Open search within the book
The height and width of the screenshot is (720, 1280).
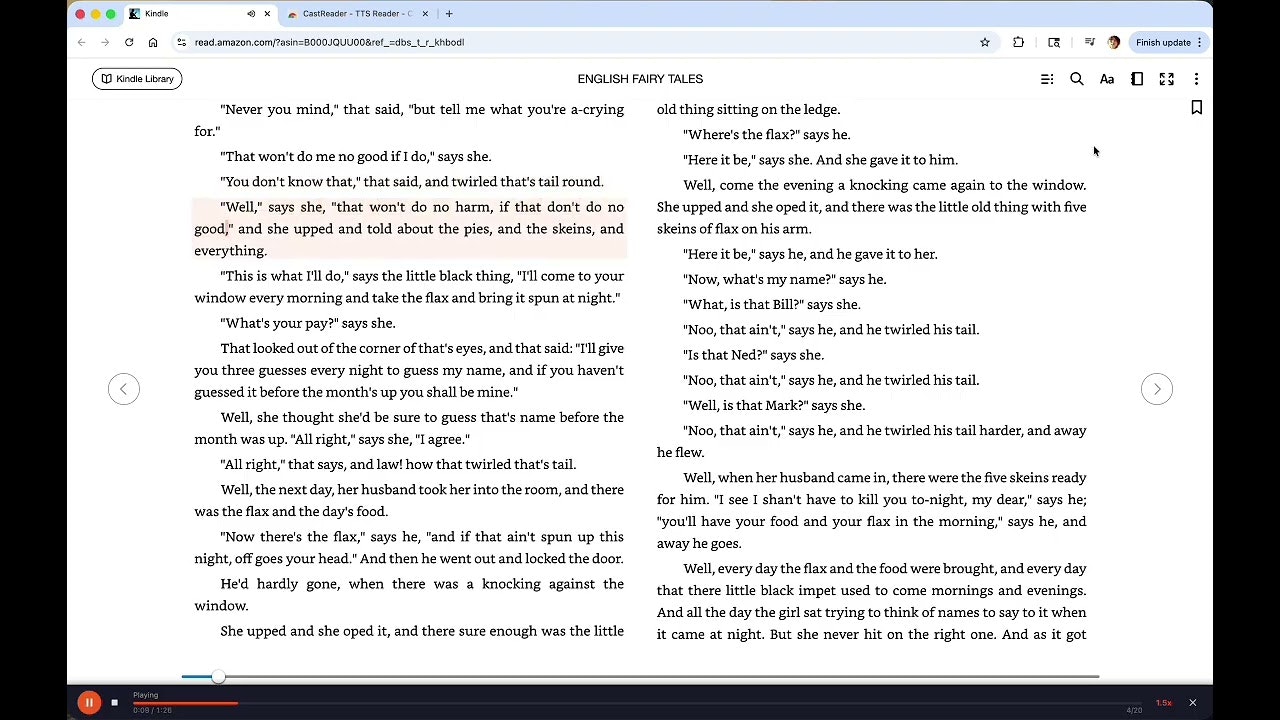click(x=1077, y=78)
